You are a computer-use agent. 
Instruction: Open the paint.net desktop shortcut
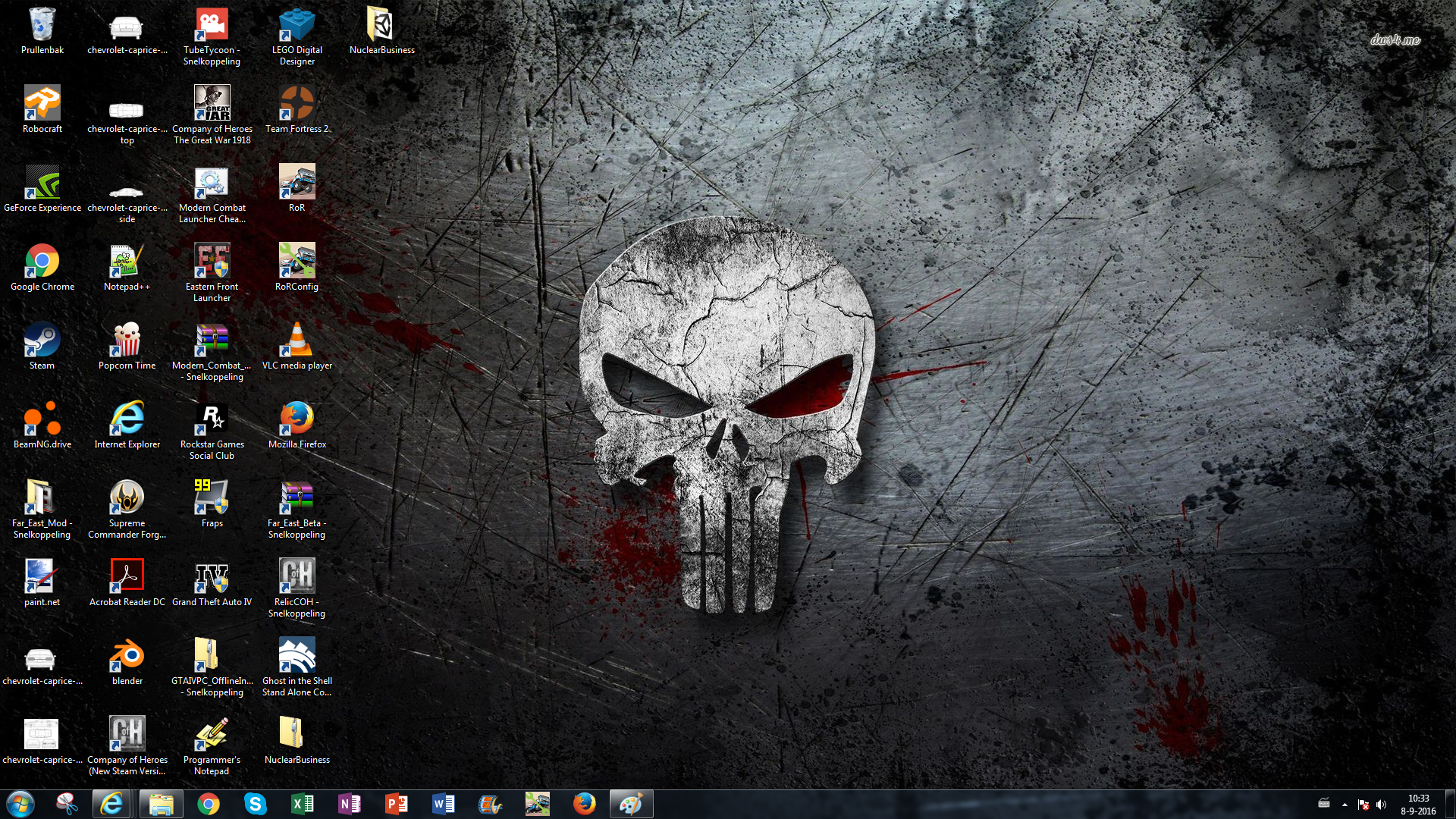(x=42, y=583)
